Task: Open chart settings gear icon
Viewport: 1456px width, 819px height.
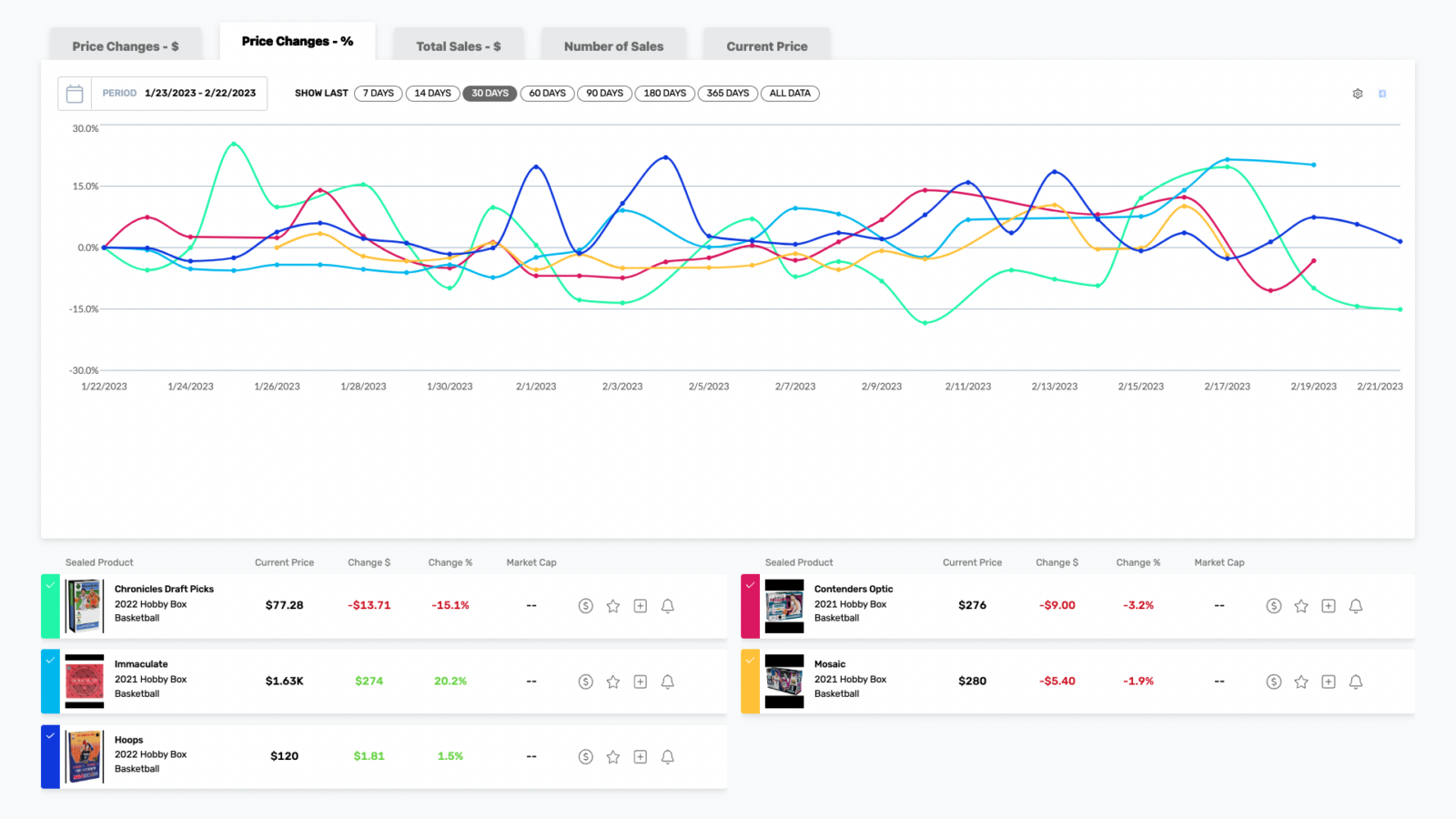Action: [x=1357, y=94]
